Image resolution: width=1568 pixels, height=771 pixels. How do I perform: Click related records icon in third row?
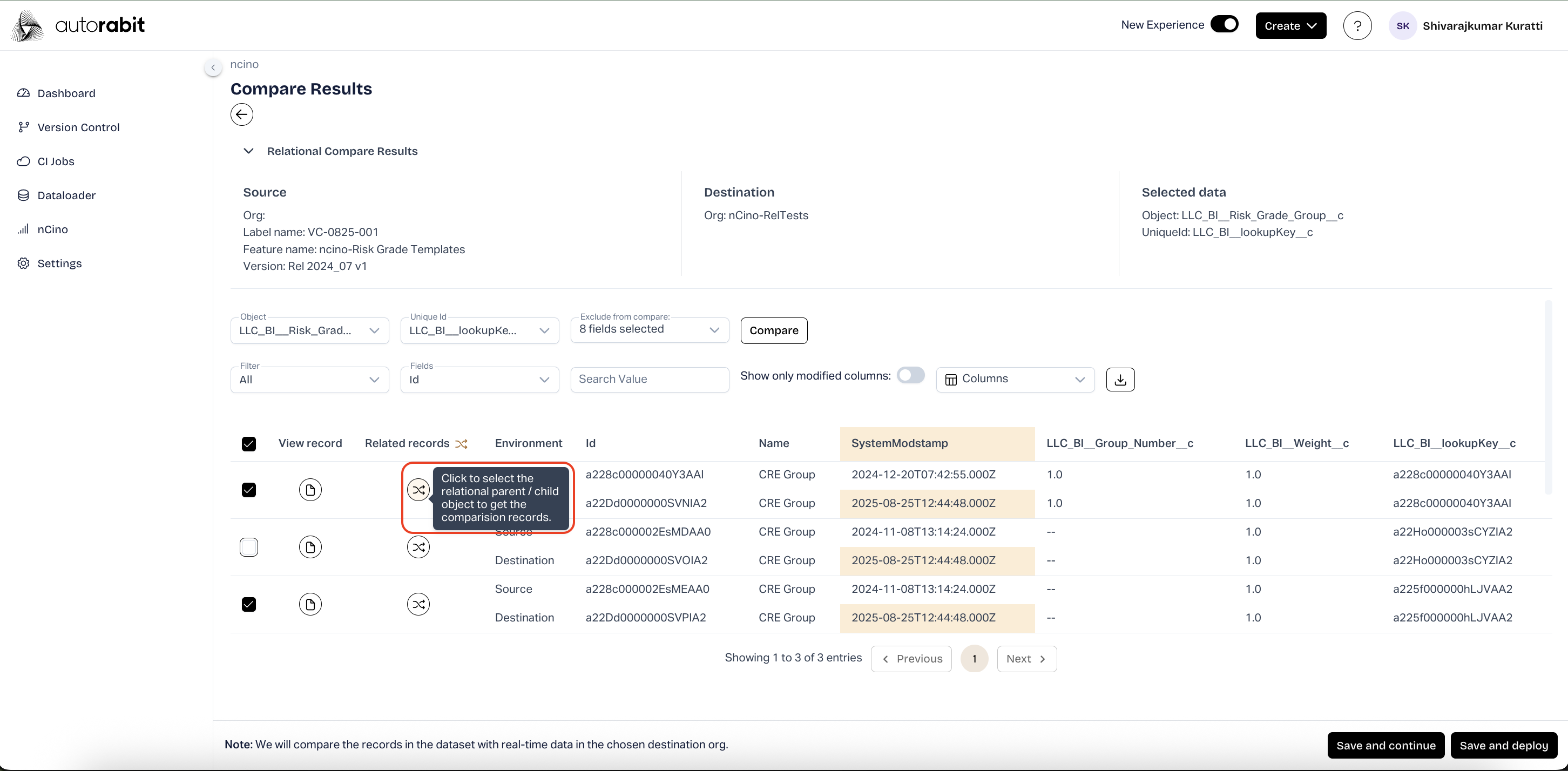click(x=418, y=604)
